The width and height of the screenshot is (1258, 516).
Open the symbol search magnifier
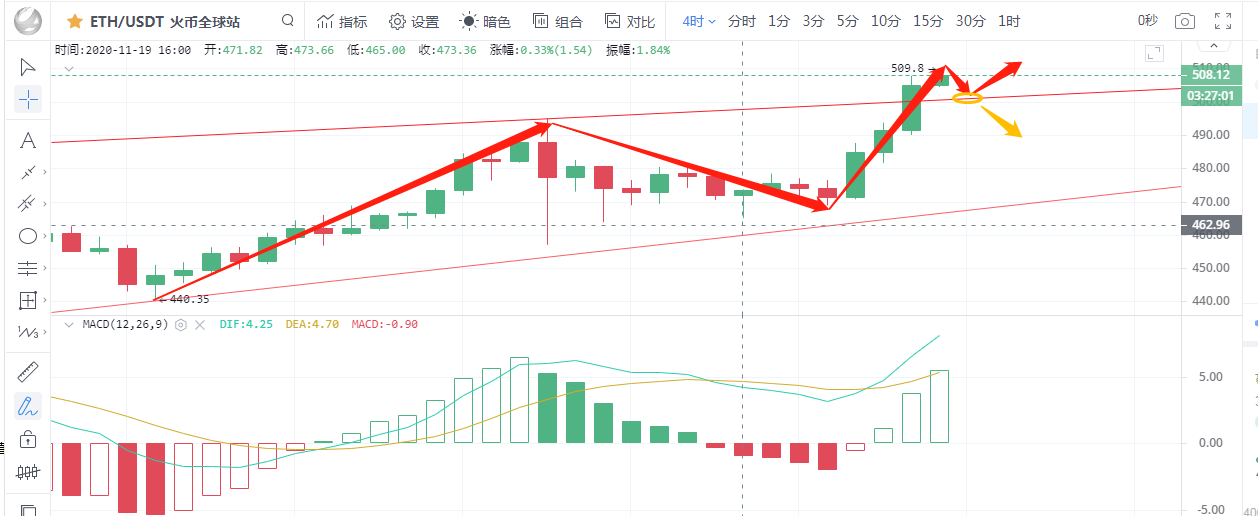(x=288, y=21)
